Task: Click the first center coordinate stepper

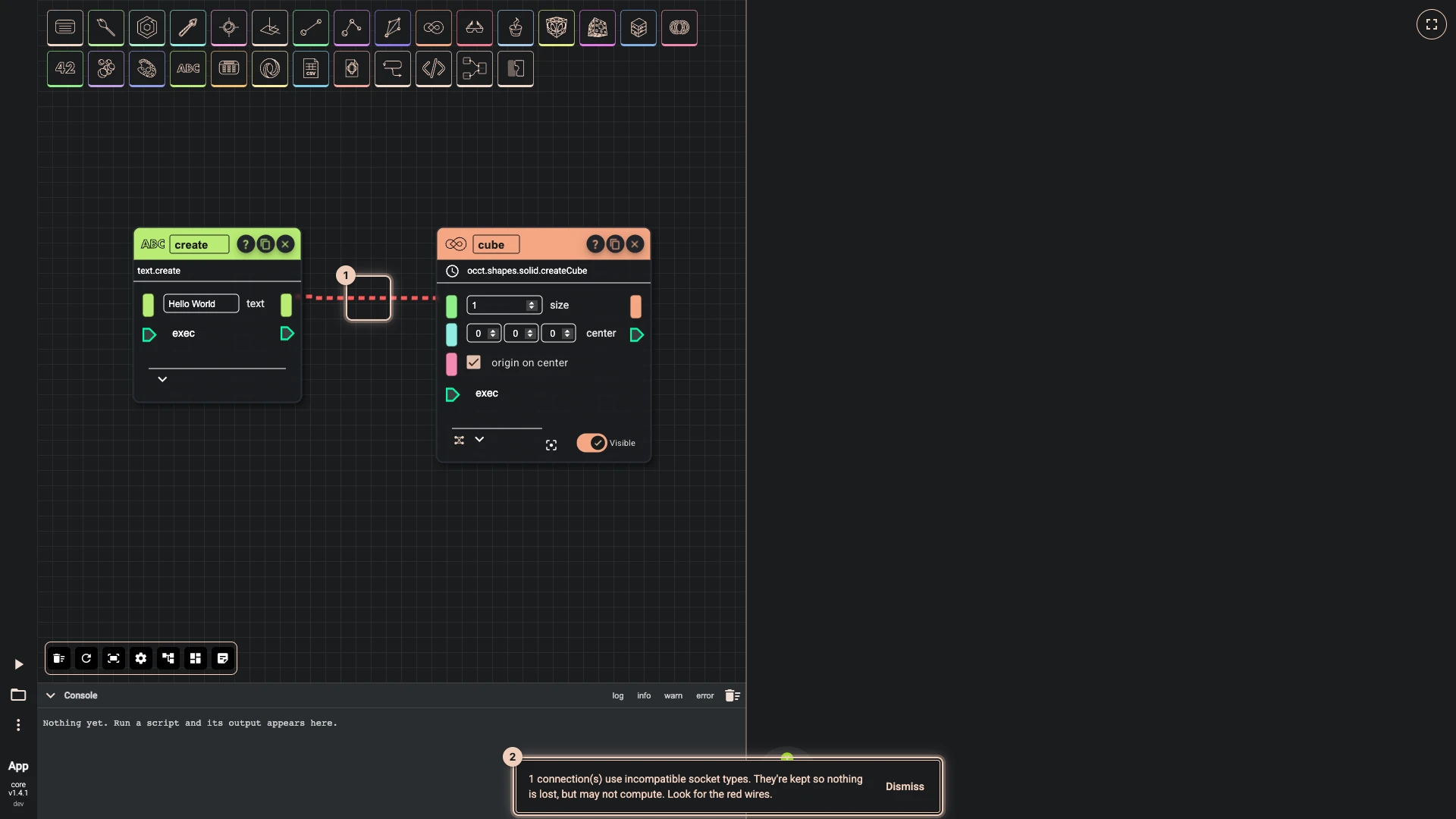Action: pos(493,334)
